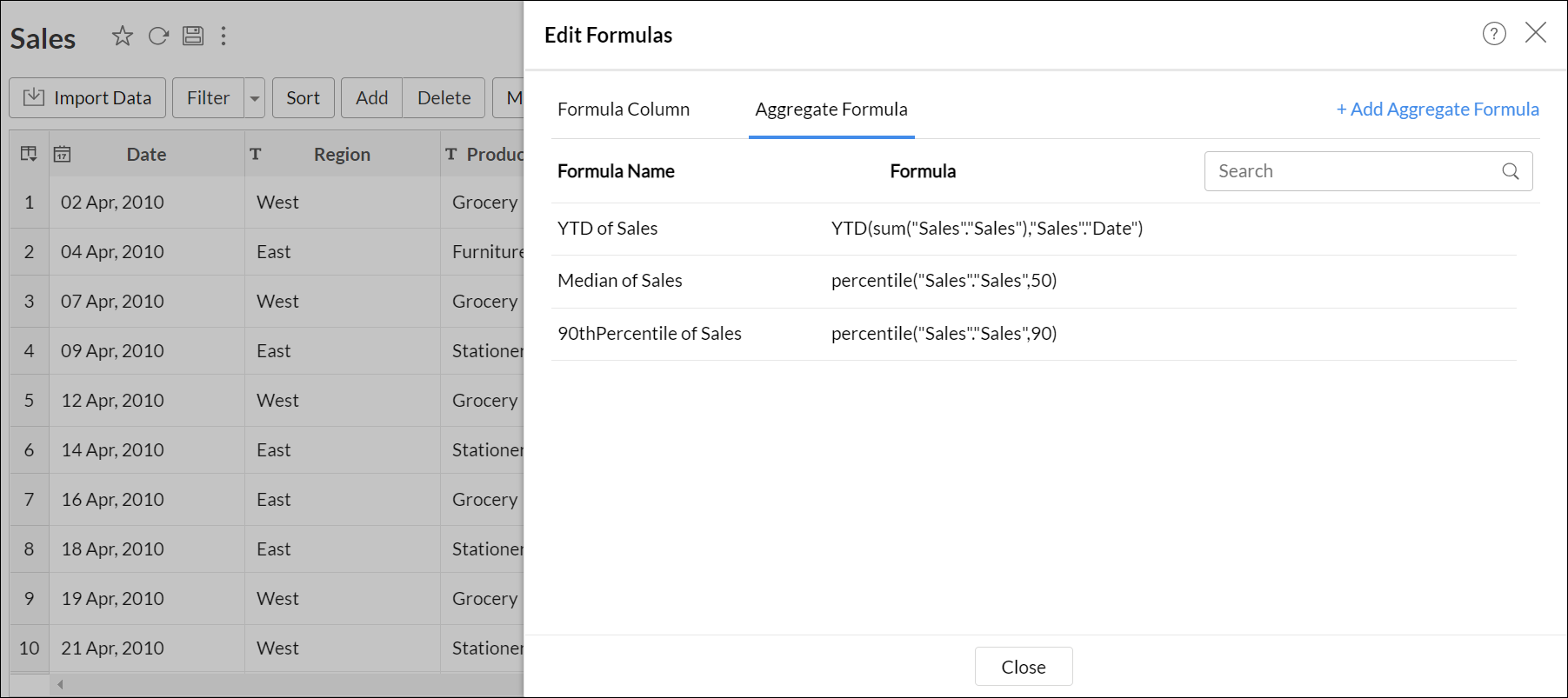Click the star favorite icon next to Sales
Viewport: 1568px width, 698px height.
123,36
